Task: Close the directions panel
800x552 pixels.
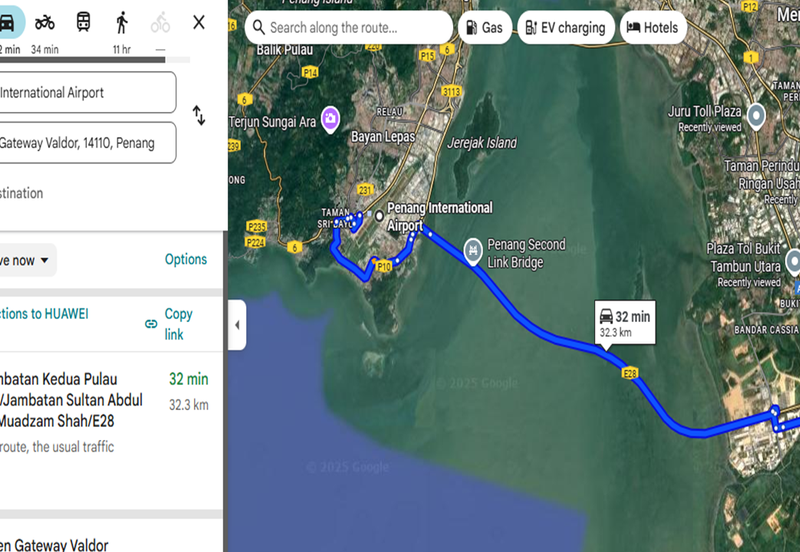Action: pyautogui.click(x=199, y=22)
